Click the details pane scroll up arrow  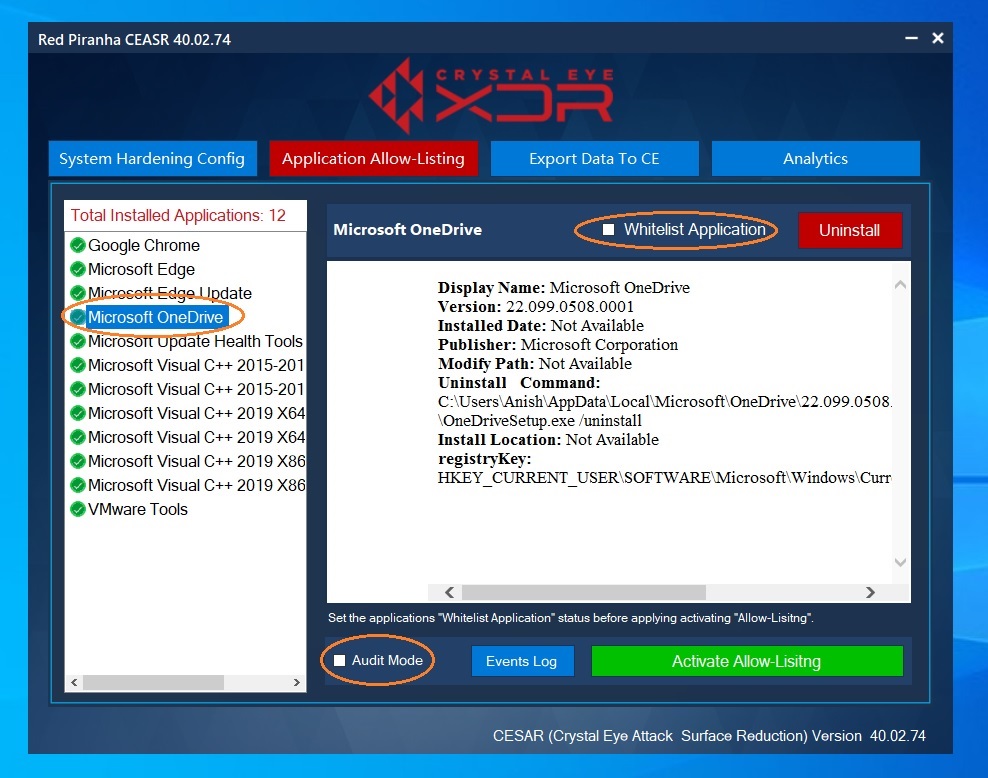[x=900, y=285]
